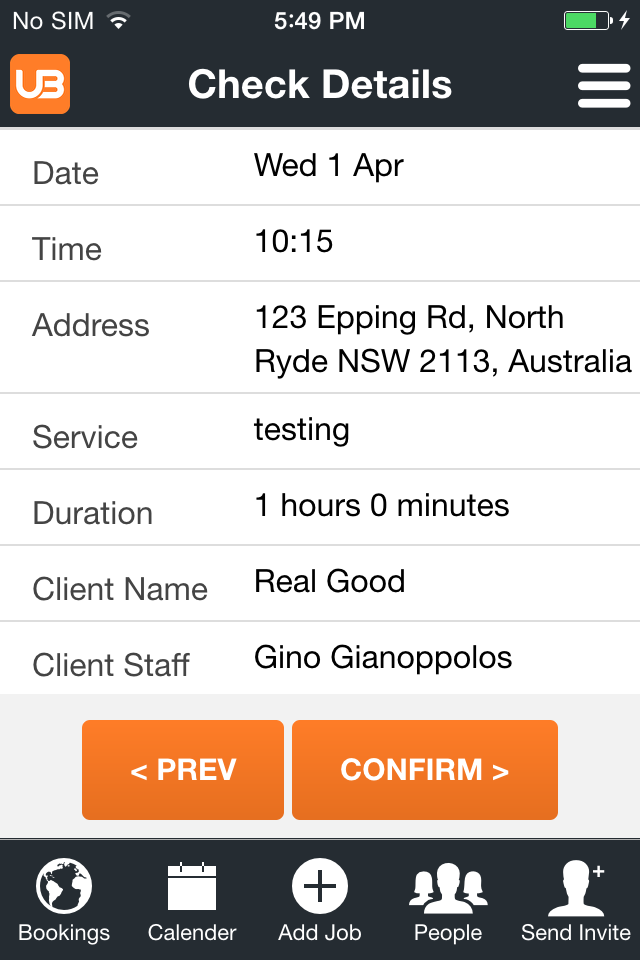Open the People tab icon

pyautogui.click(x=448, y=887)
